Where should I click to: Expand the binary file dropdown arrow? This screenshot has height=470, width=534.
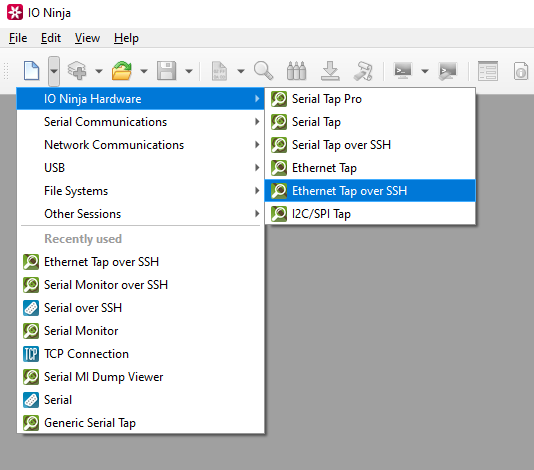241,71
